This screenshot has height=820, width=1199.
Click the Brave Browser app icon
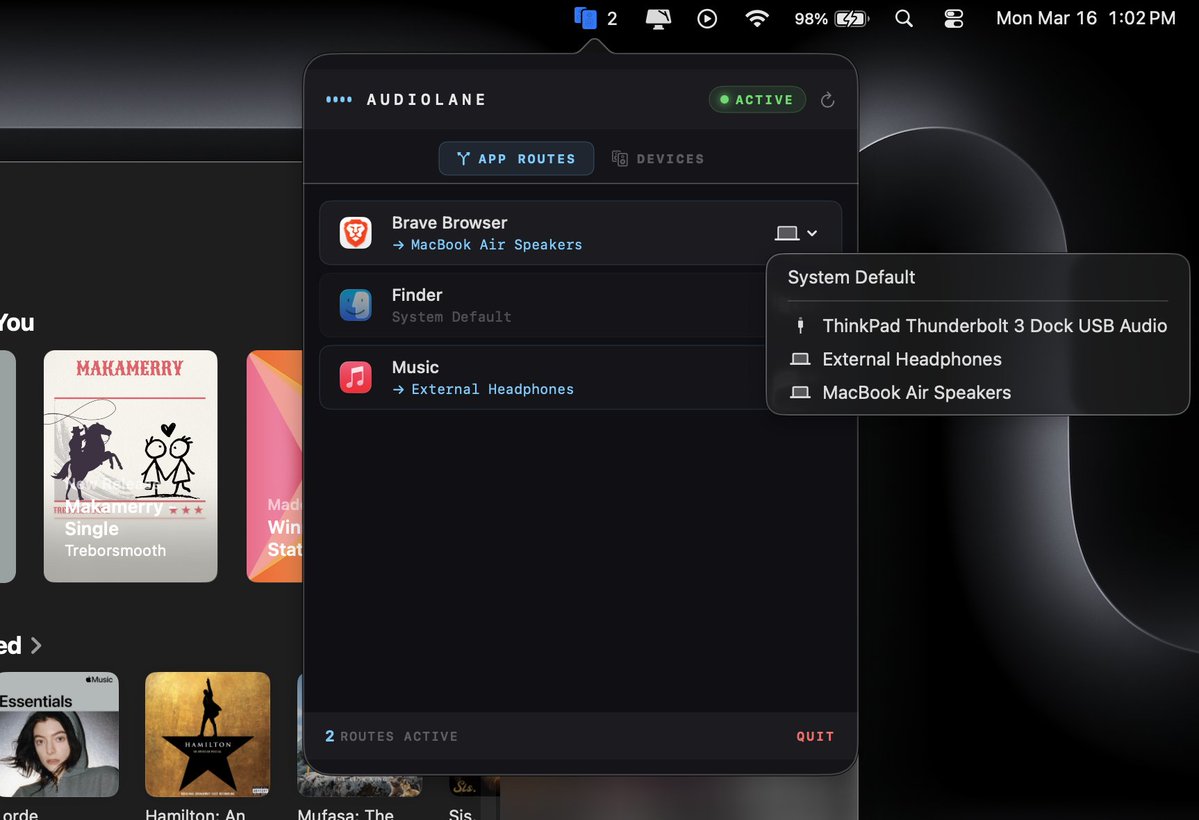point(356,233)
